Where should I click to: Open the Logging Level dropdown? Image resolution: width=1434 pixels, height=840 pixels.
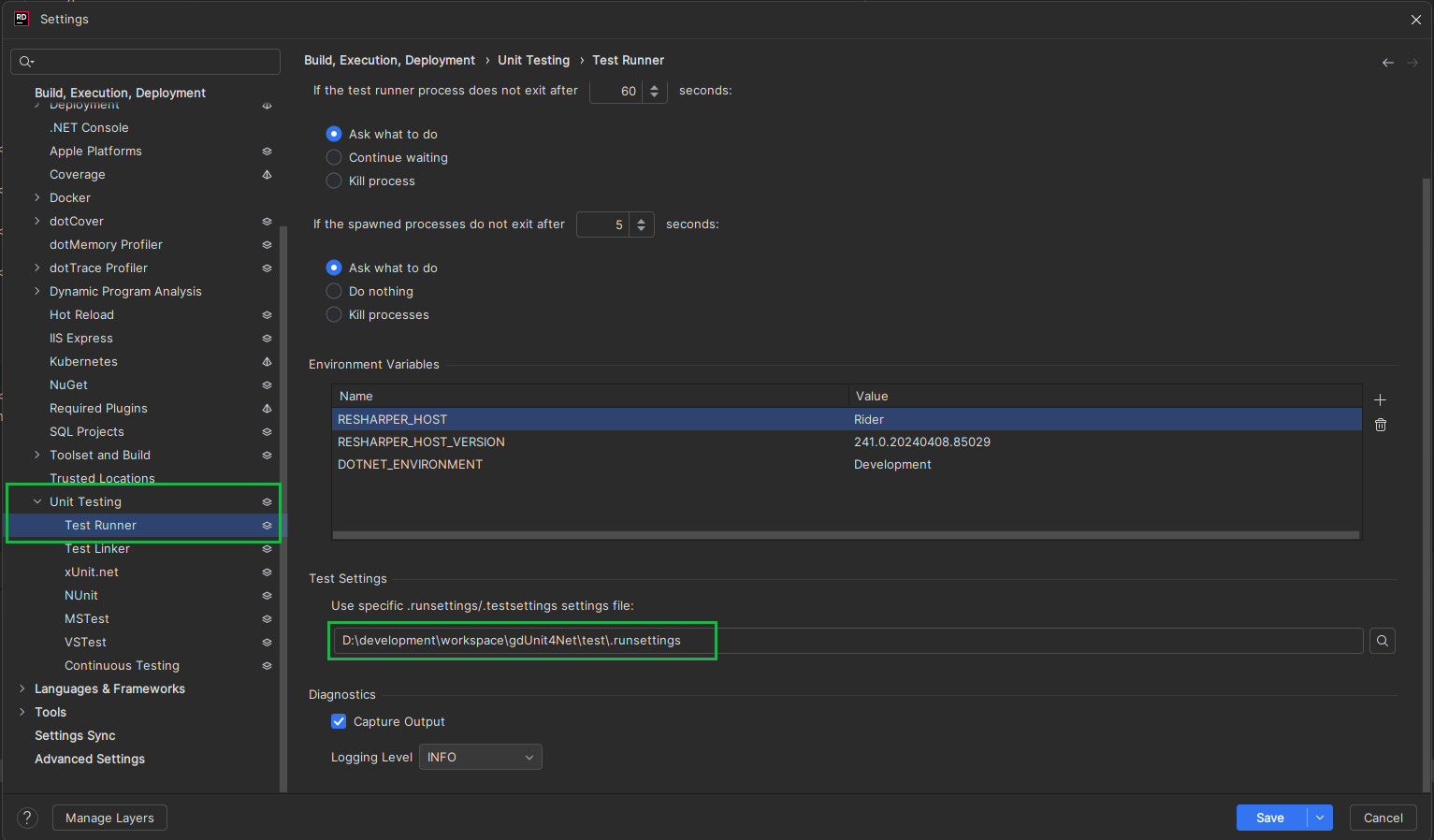coord(480,758)
